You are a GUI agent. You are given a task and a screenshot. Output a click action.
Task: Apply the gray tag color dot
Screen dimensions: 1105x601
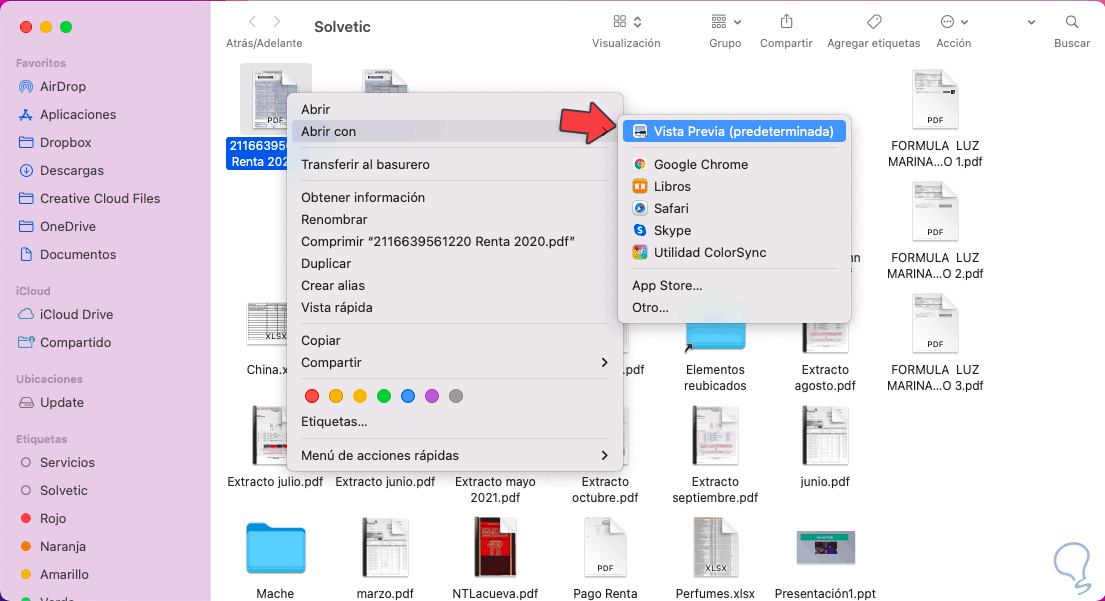pyautogui.click(x=456, y=396)
